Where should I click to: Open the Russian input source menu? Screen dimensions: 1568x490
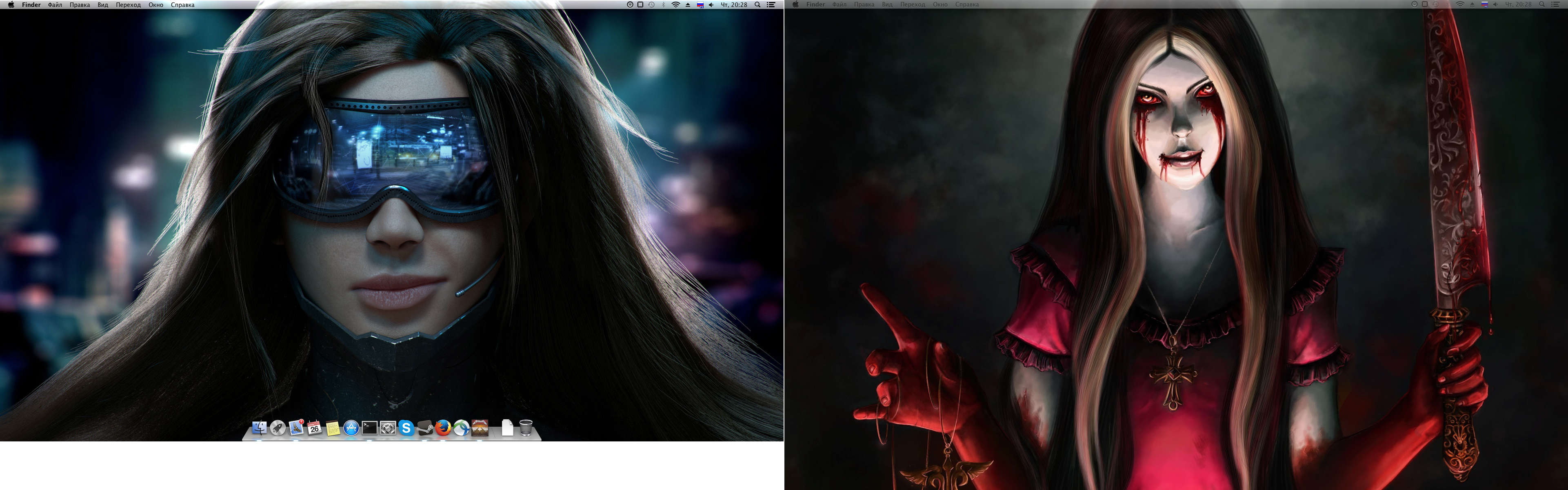tap(700, 5)
